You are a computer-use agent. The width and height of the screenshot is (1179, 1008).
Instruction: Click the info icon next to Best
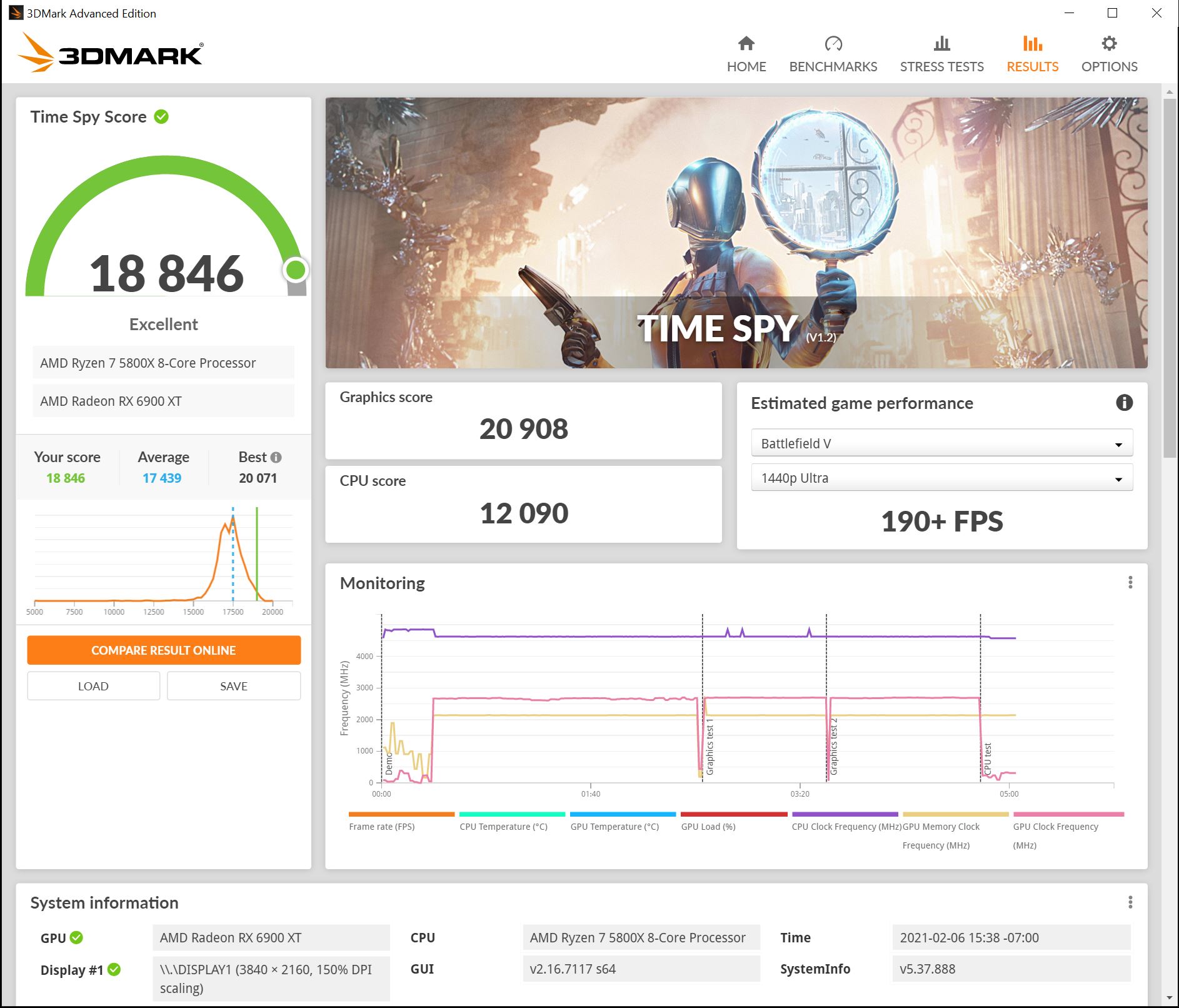[x=276, y=457]
